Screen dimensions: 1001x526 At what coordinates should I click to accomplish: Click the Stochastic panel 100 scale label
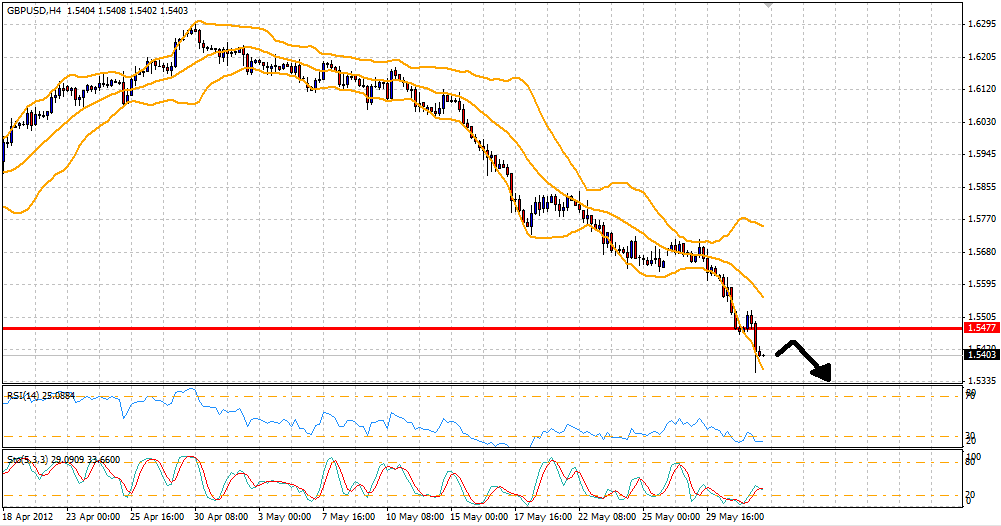[972, 457]
